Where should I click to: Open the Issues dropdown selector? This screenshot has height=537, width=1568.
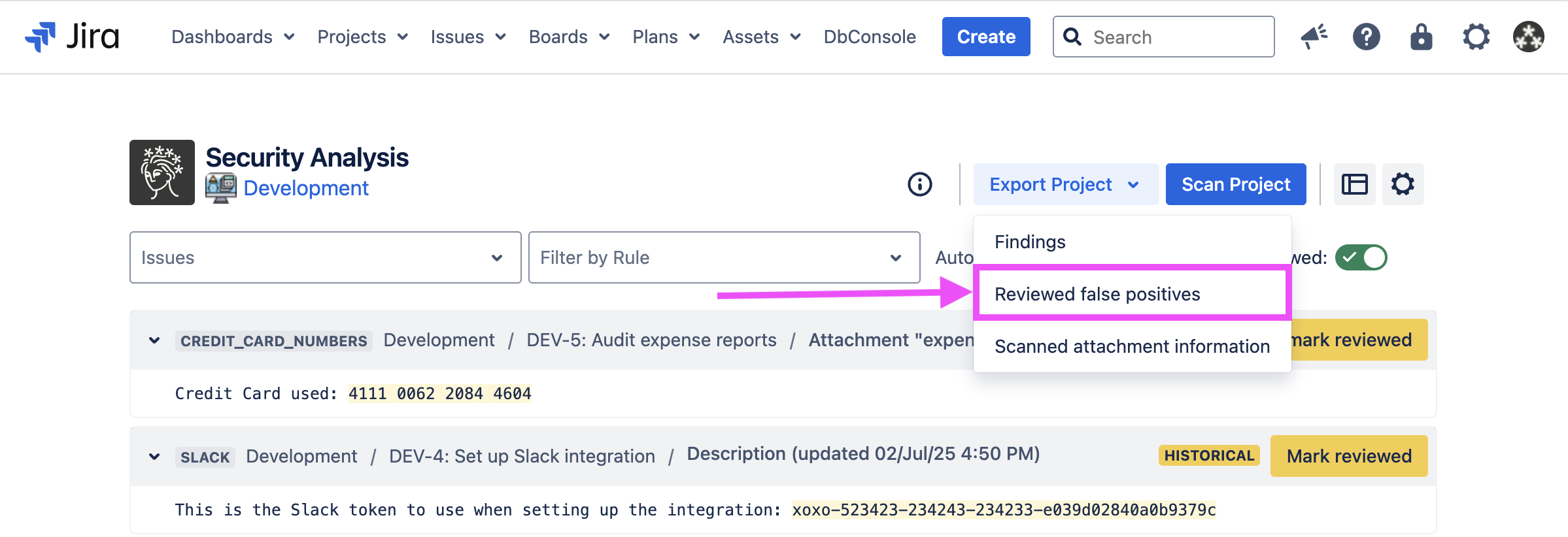click(325, 257)
